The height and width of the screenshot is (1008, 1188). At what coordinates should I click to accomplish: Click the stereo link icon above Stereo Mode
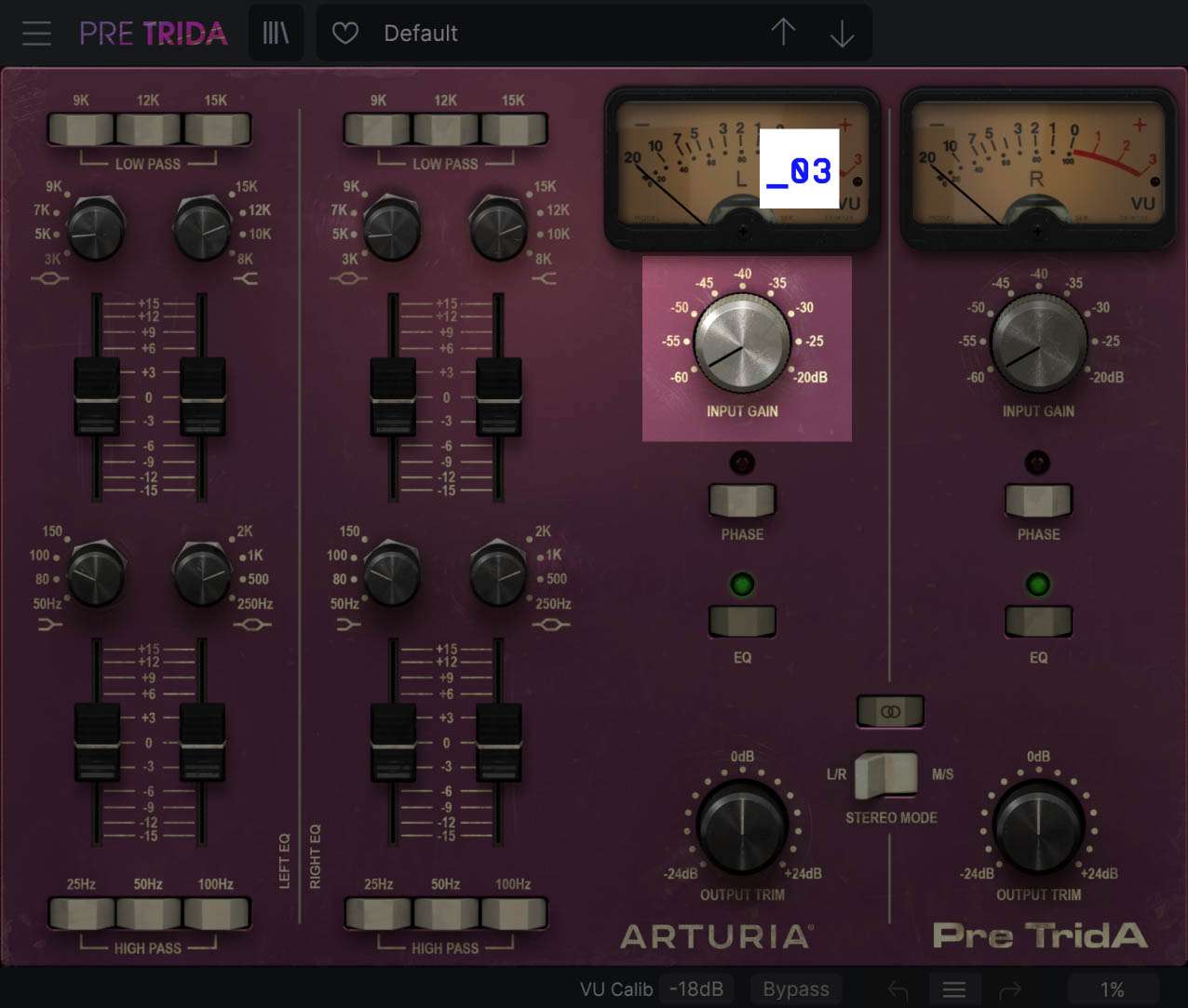point(888,711)
